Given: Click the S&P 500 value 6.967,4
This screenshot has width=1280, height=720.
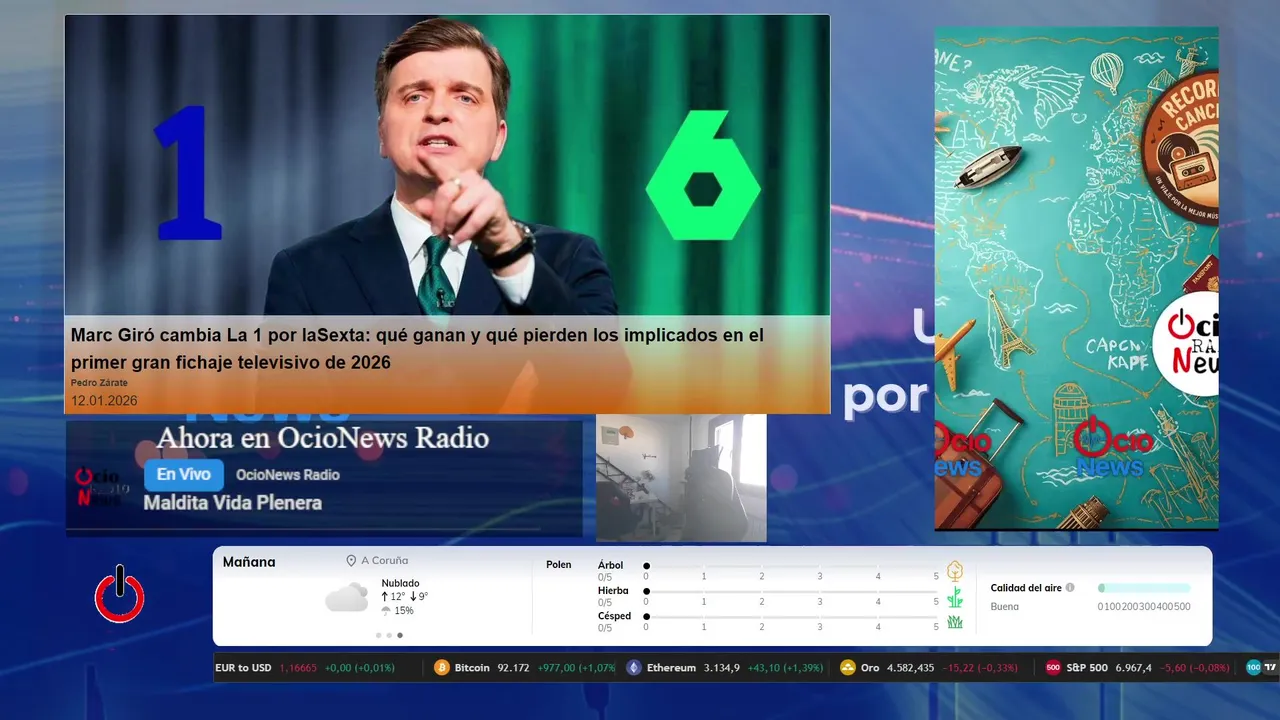Looking at the screenshot, I should 1134,668.
